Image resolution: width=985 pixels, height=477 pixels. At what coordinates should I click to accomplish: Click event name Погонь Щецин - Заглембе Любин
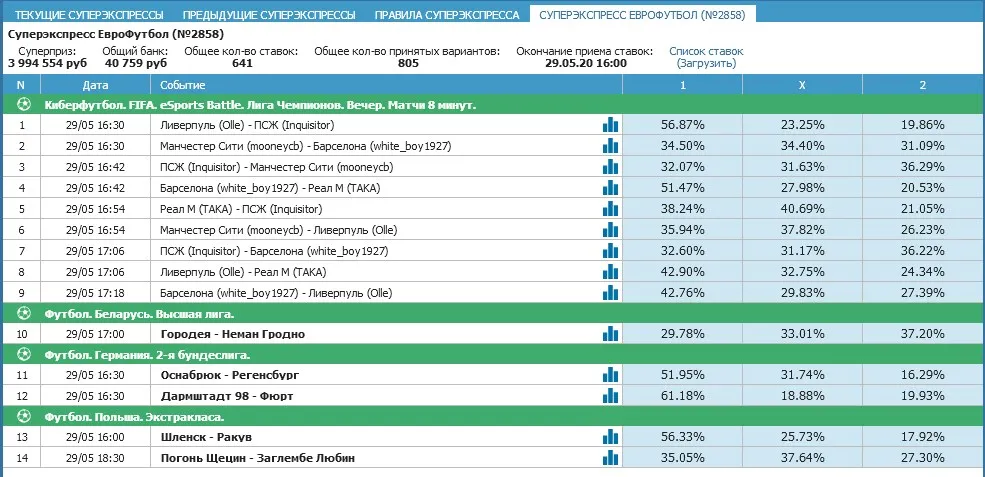[x=258, y=458]
